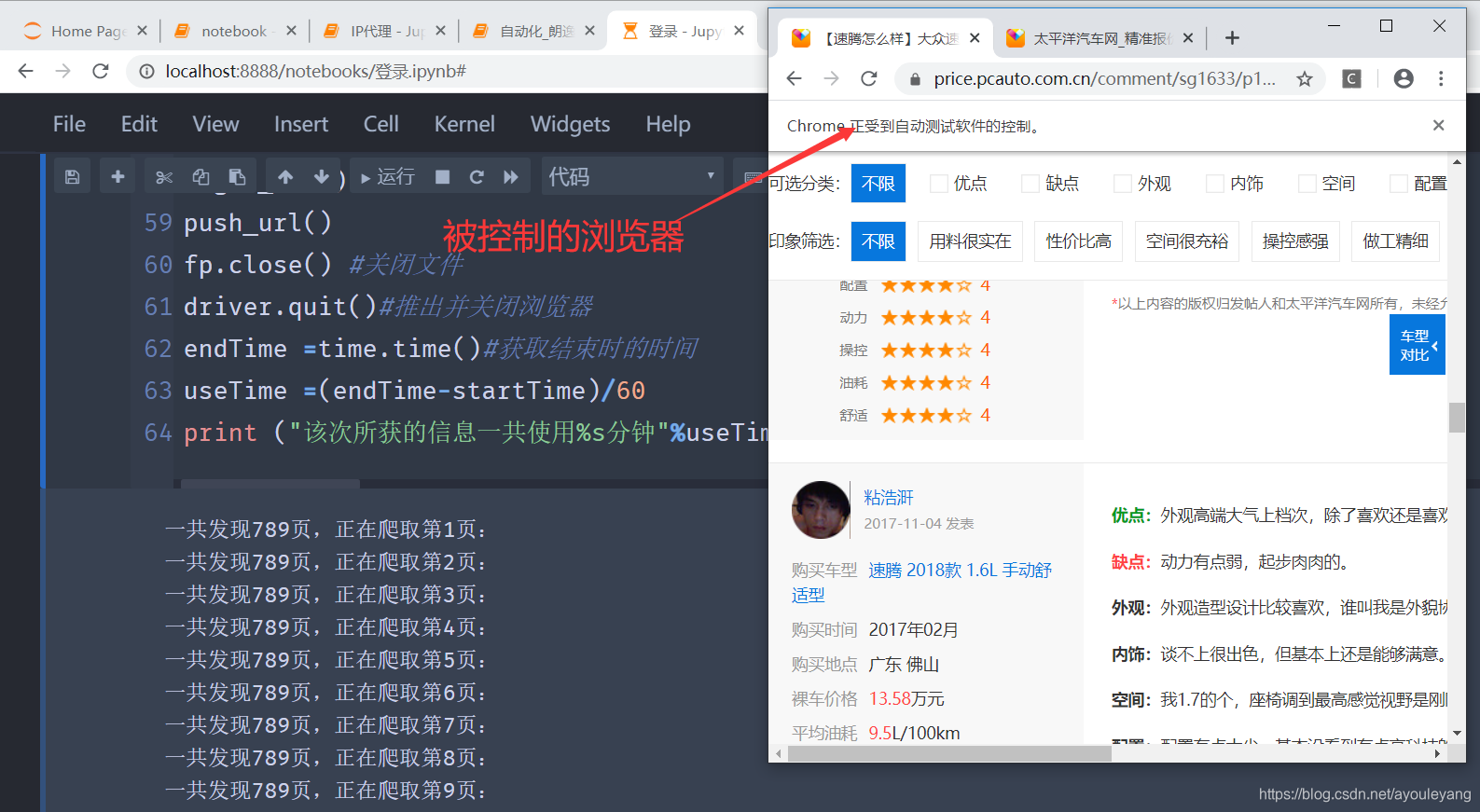Bookmark this page with star icon

point(1305,78)
